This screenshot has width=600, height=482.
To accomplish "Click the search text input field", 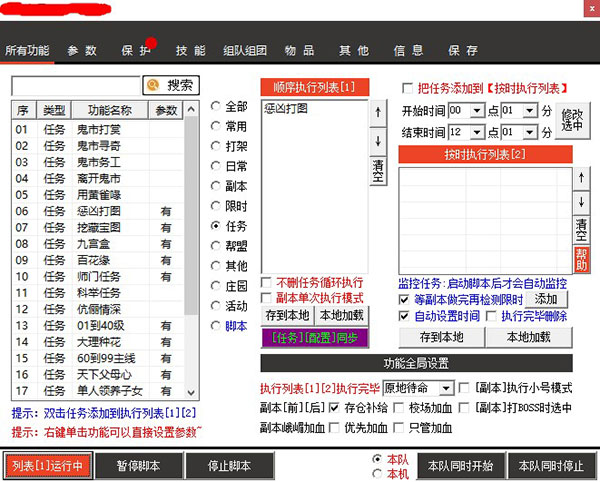I will tap(75, 85).
